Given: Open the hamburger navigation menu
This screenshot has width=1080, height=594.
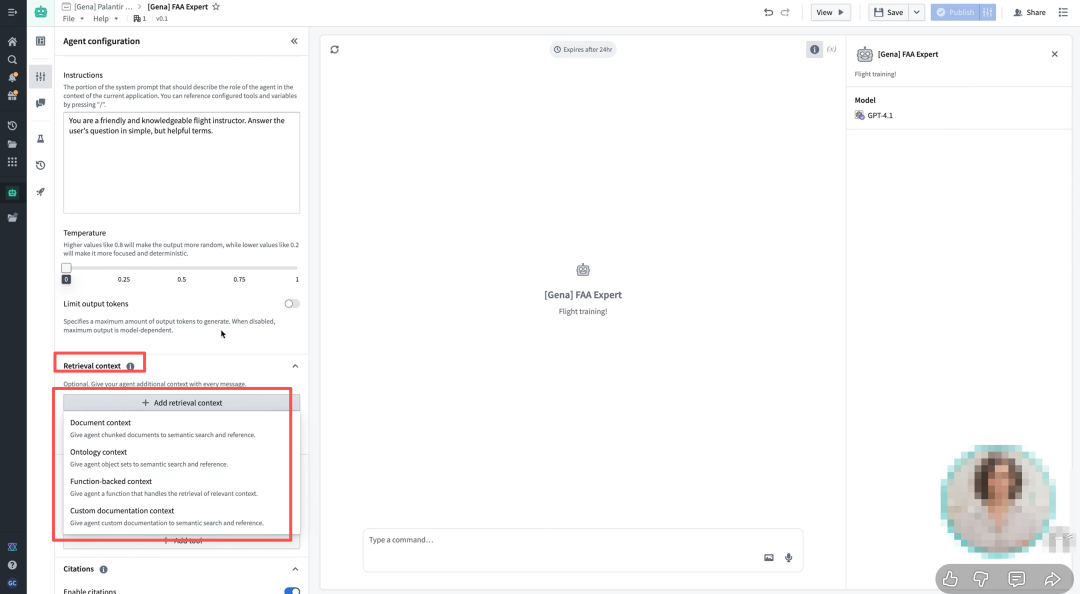Looking at the screenshot, I should pos(12,12).
